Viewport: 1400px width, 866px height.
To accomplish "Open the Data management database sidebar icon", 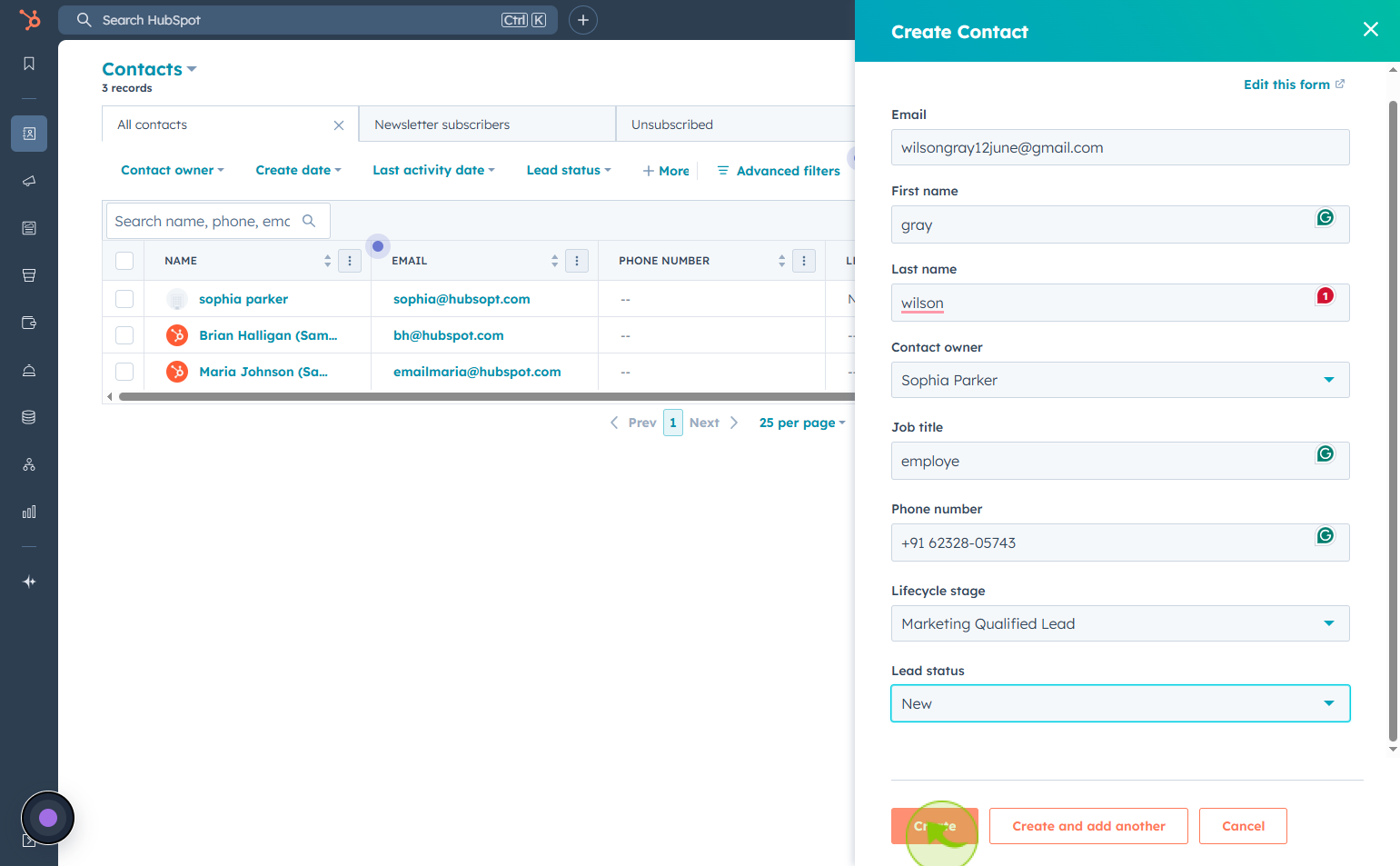I will click(29, 417).
